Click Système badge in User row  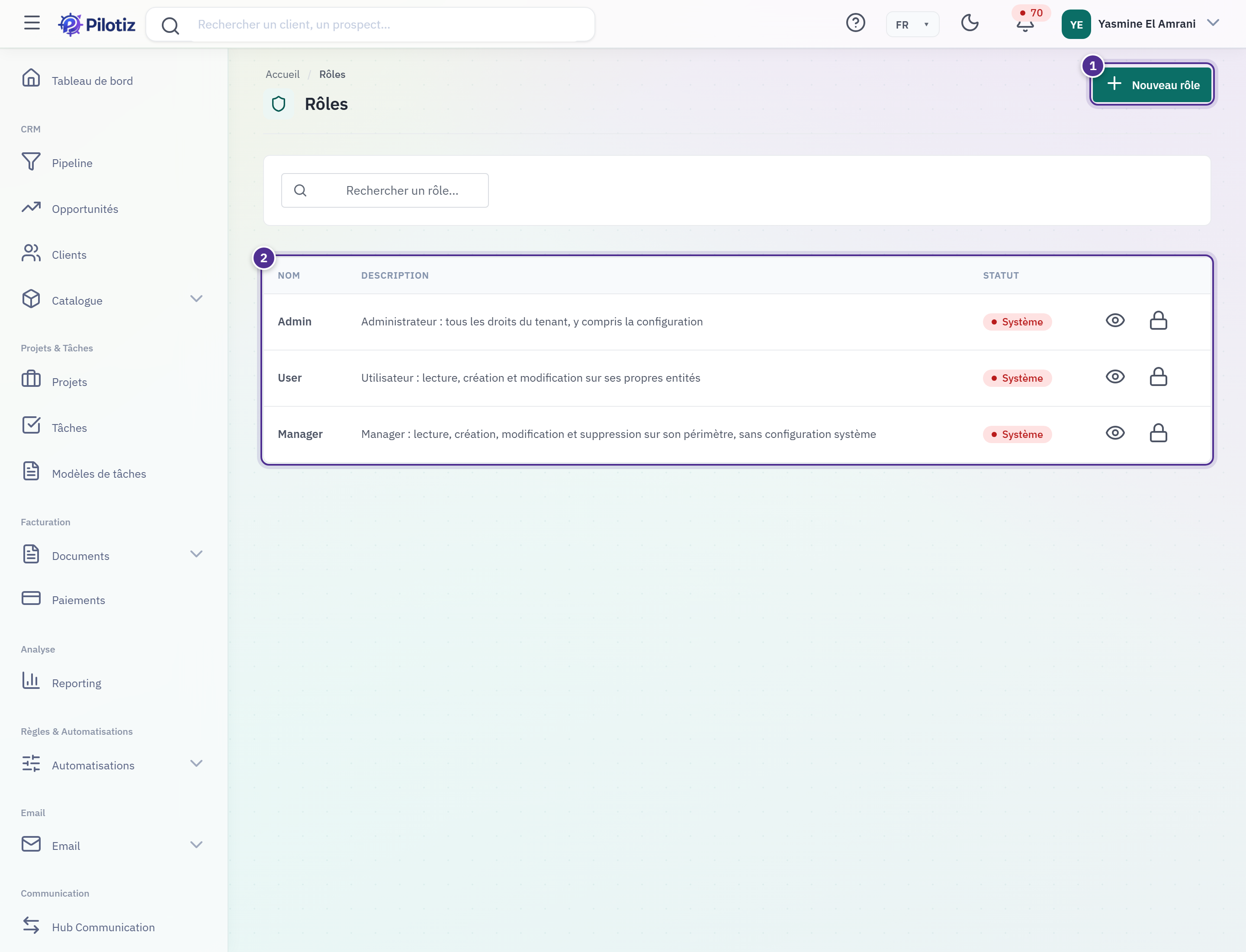pyautogui.click(x=1017, y=378)
